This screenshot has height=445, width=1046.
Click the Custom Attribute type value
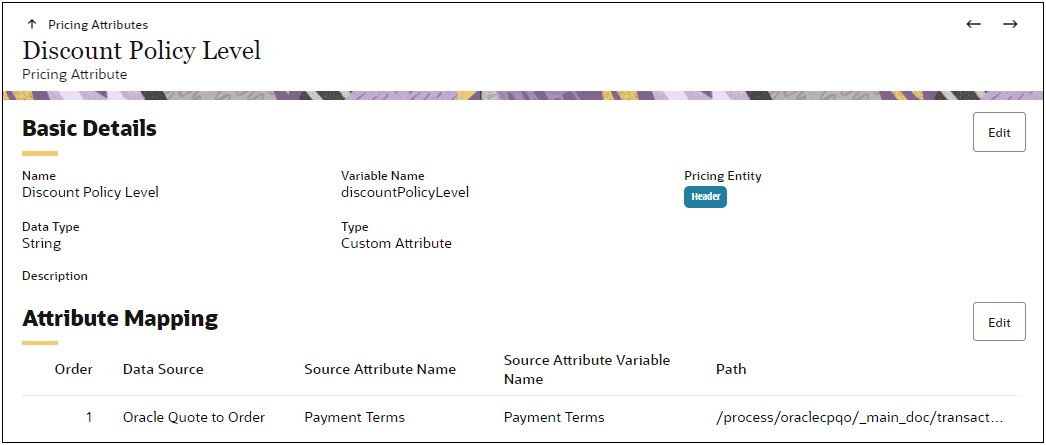(396, 243)
